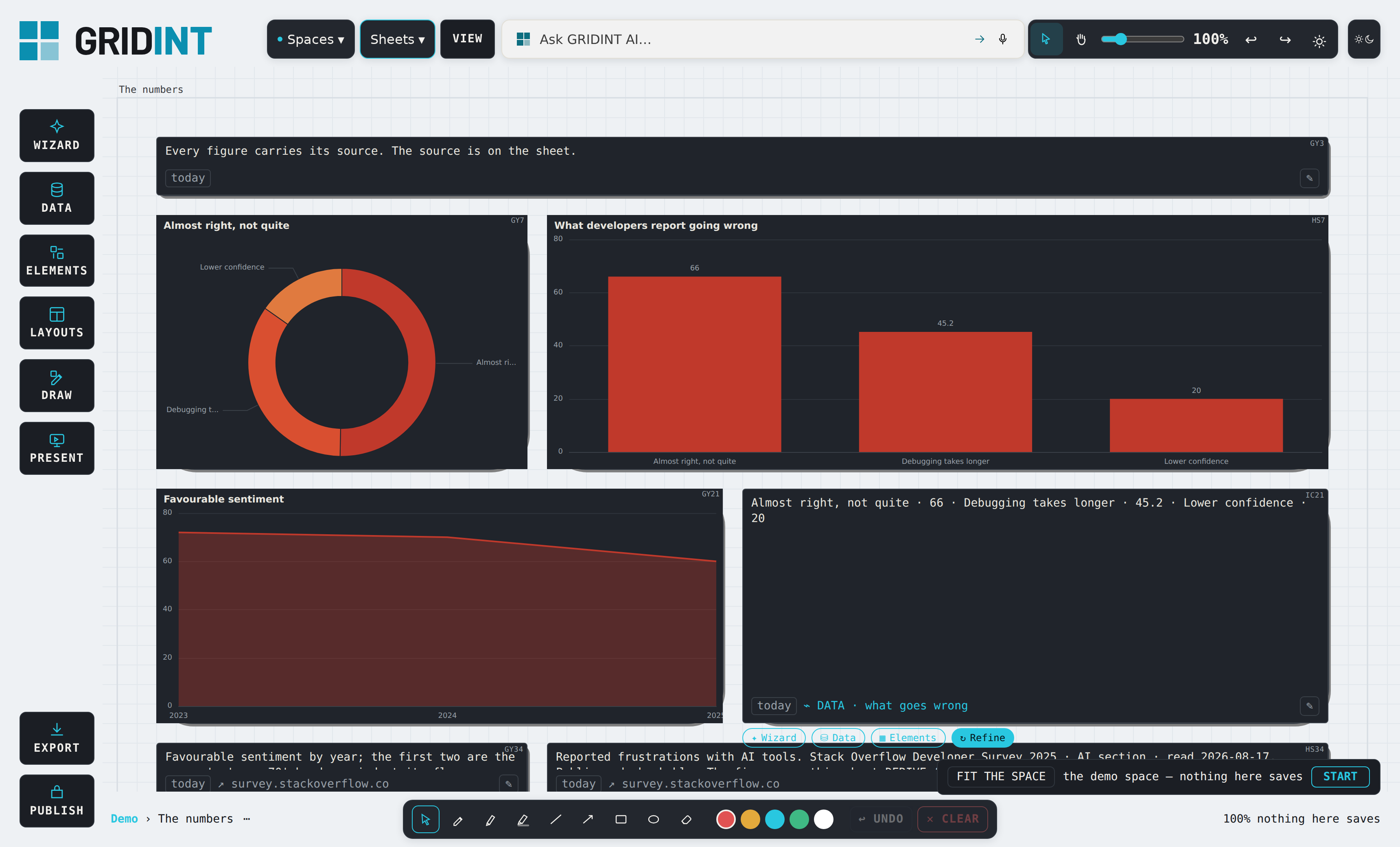This screenshot has width=1400, height=847.
Task: Click the microphone voice input icon
Action: tap(1003, 39)
